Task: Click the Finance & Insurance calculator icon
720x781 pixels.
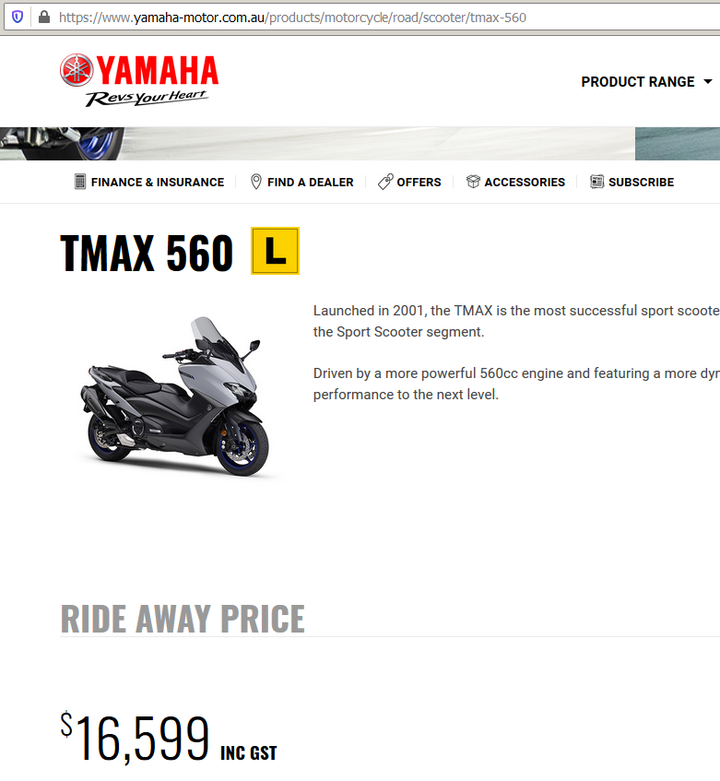Action: (x=80, y=182)
